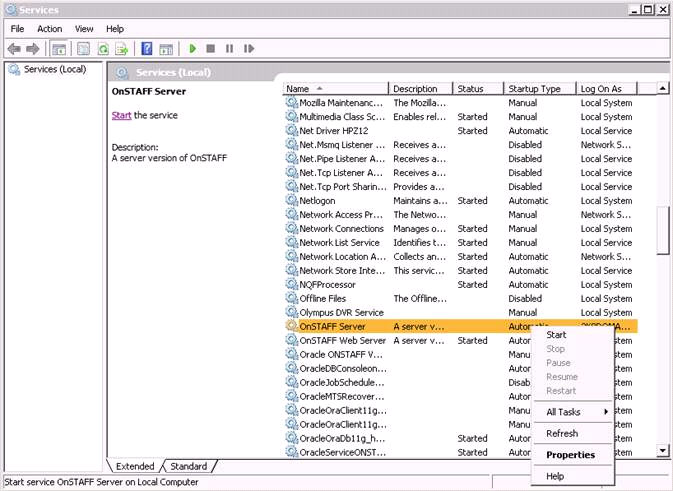Choose Properties in the context menu
673x491 pixels.
coord(572,455)
